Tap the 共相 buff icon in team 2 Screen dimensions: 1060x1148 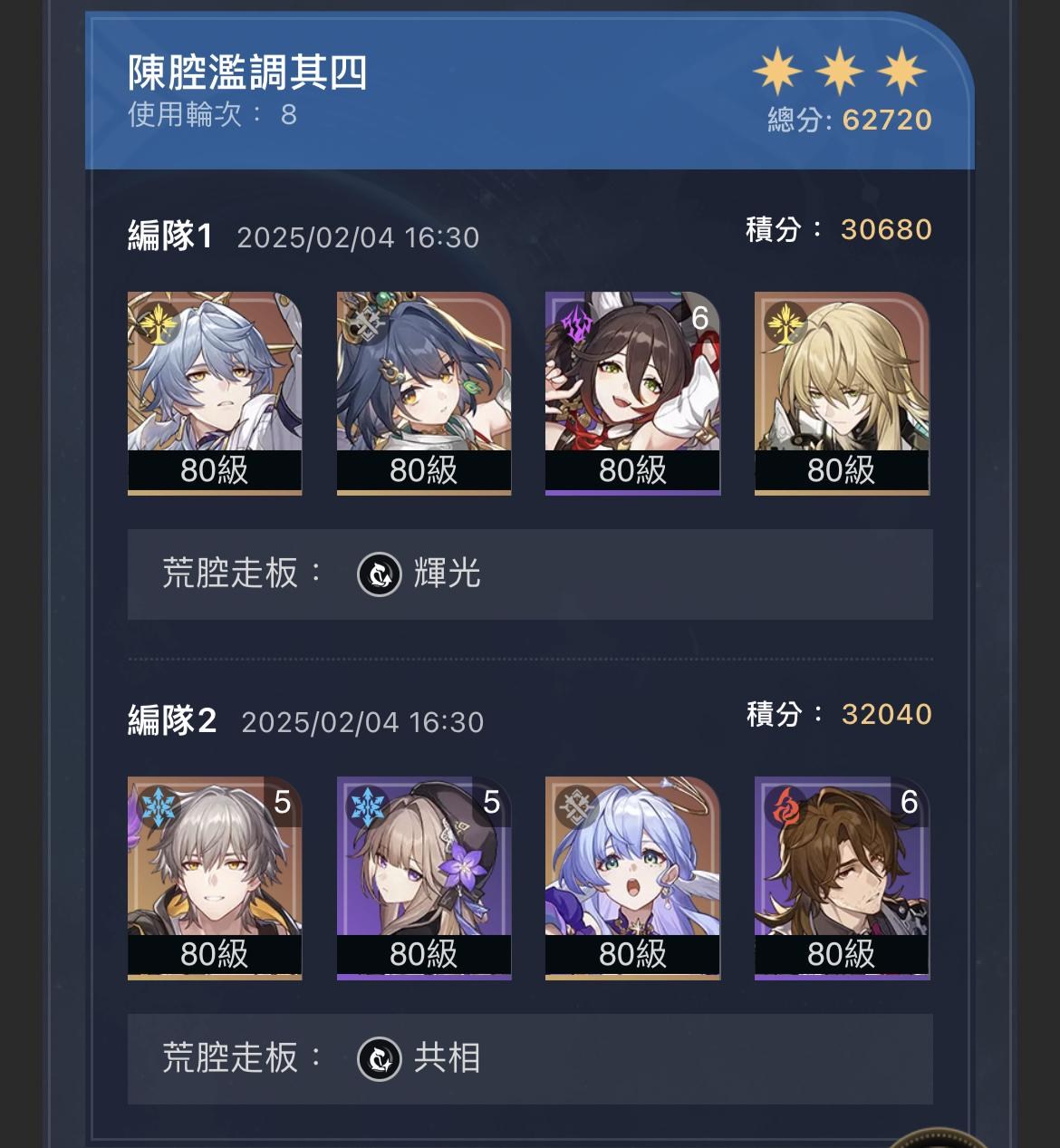379,1058
